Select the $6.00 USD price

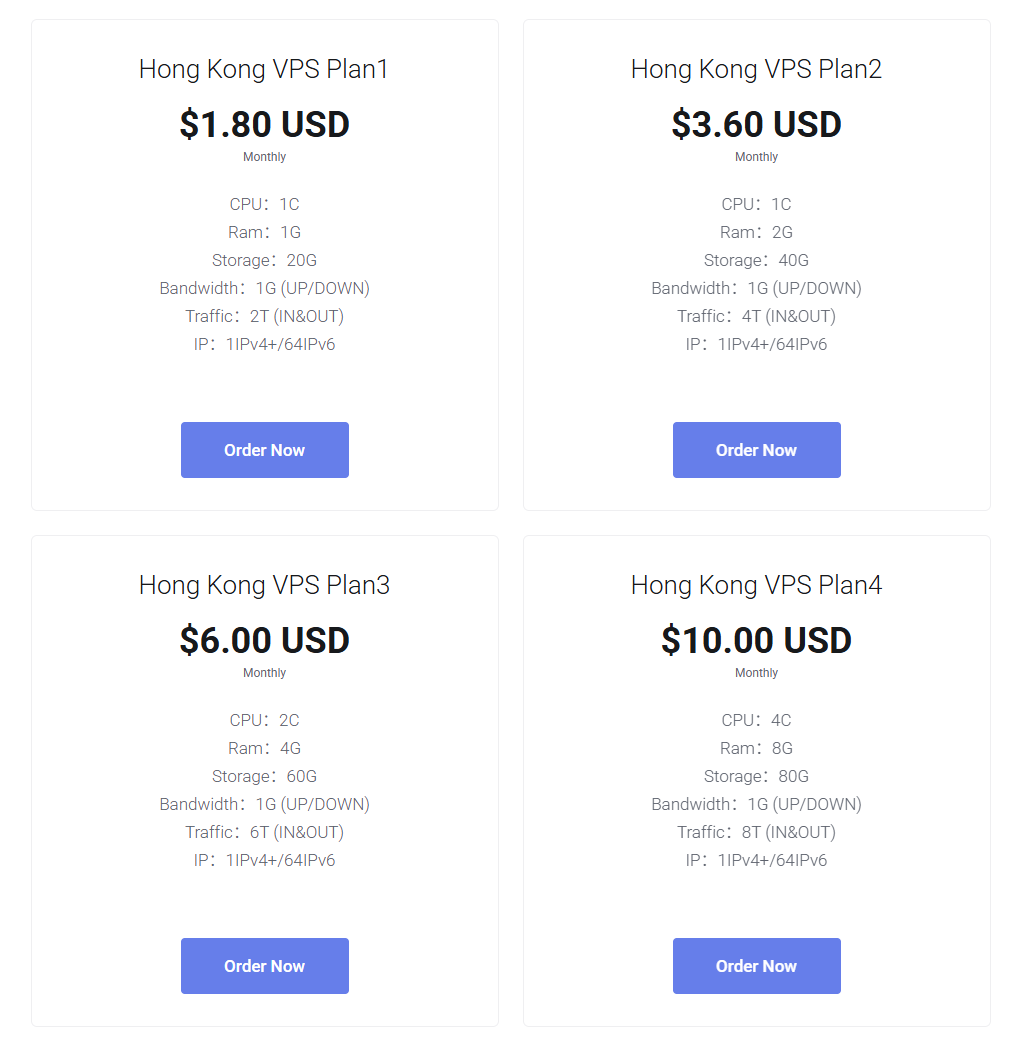[x=264, y=640]
